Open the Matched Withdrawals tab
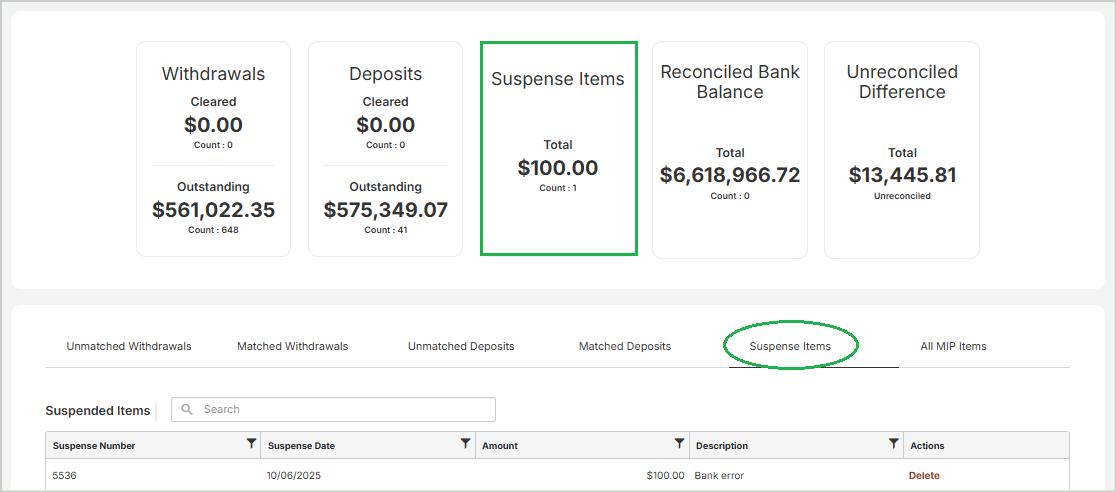The width and height of the screenshot is (1116, 492). click(x=292, y=346)
